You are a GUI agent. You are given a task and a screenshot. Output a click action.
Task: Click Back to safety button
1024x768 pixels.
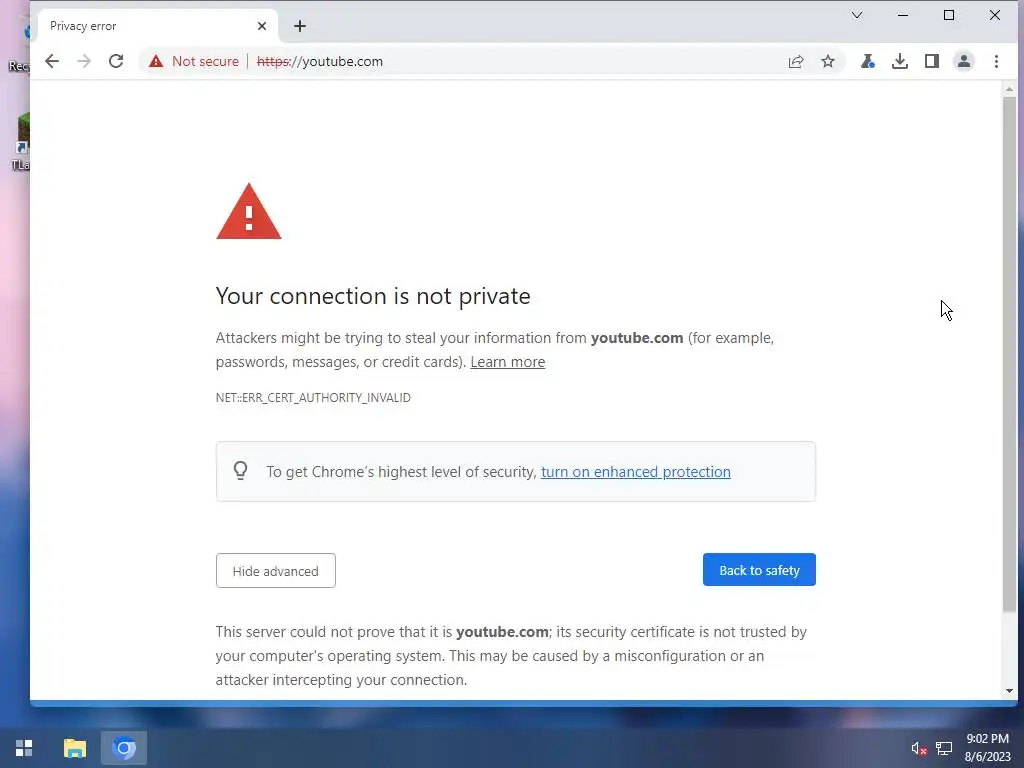759,570
